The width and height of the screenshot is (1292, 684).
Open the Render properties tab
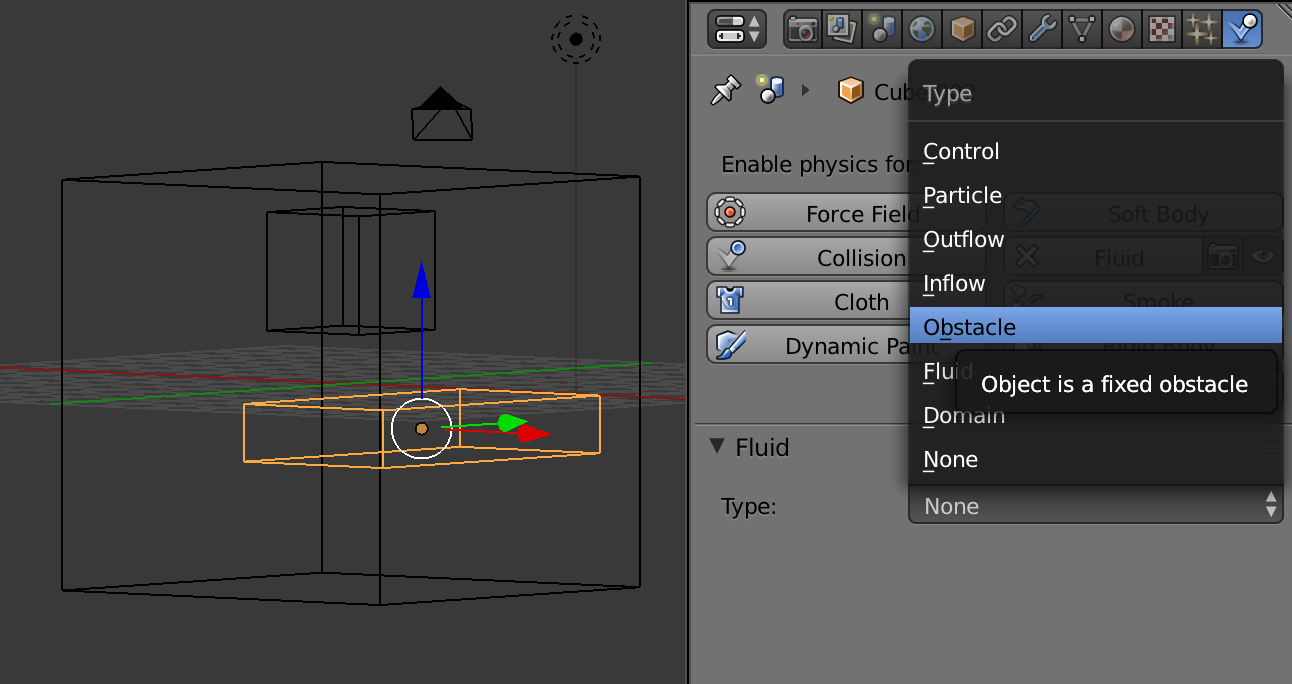point(802,29)
